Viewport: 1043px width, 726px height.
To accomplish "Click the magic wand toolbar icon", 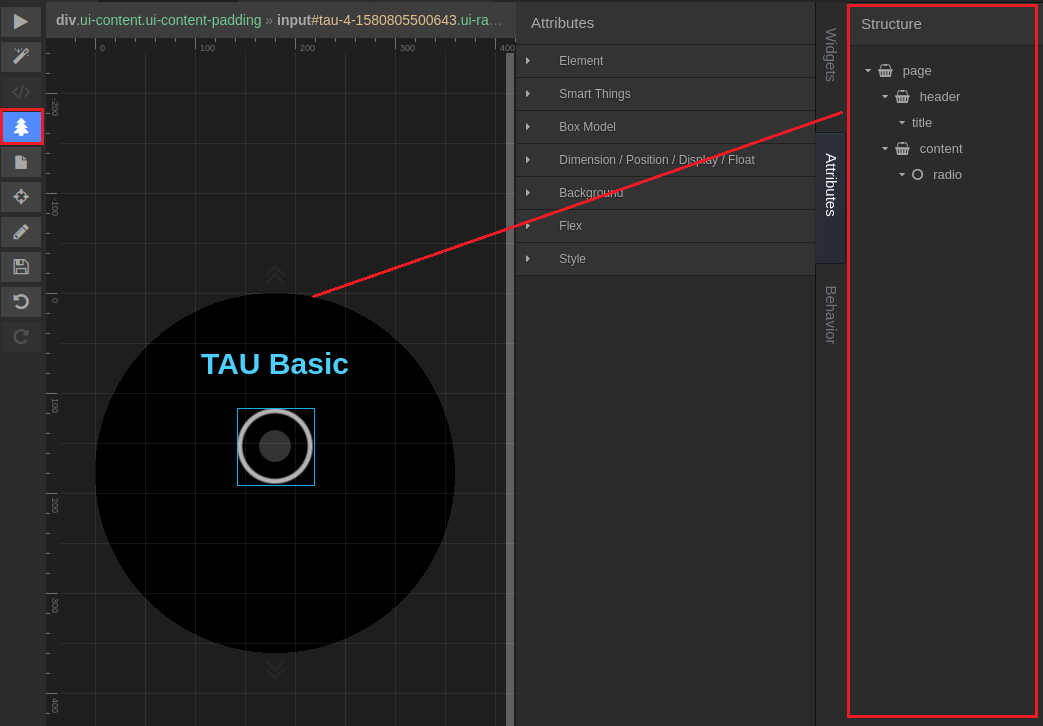I will pos(21,57).
